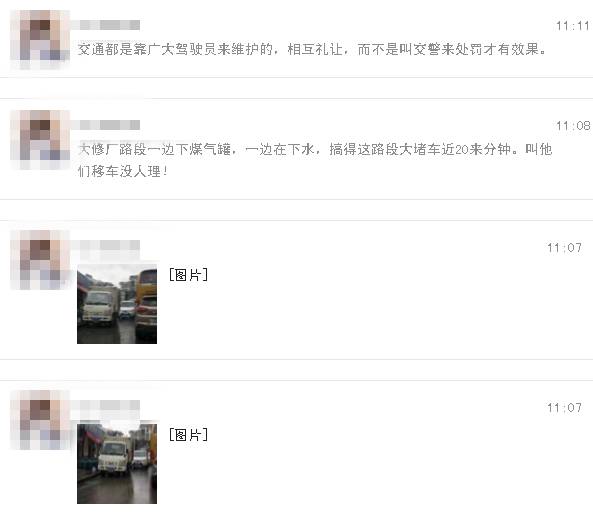Select message text about 交通都是靠广大驾驶员
593x518 pixels.
pos(312,49)
